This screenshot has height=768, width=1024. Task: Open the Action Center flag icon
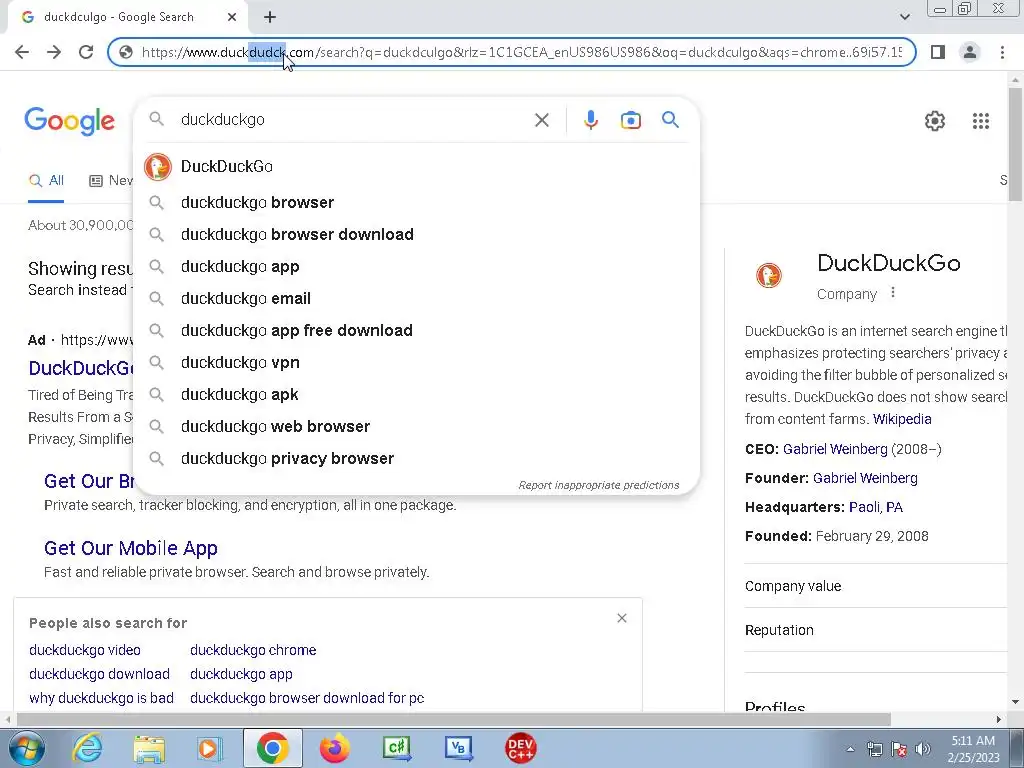click(x=899, y=749)
